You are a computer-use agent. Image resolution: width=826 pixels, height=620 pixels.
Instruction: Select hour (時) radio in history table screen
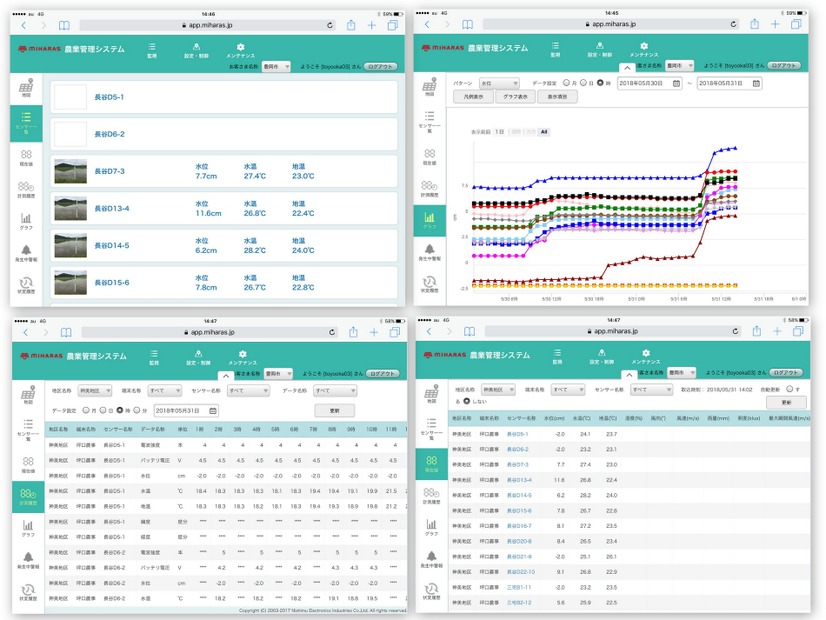pyautogui.click(x=120, y=410)
